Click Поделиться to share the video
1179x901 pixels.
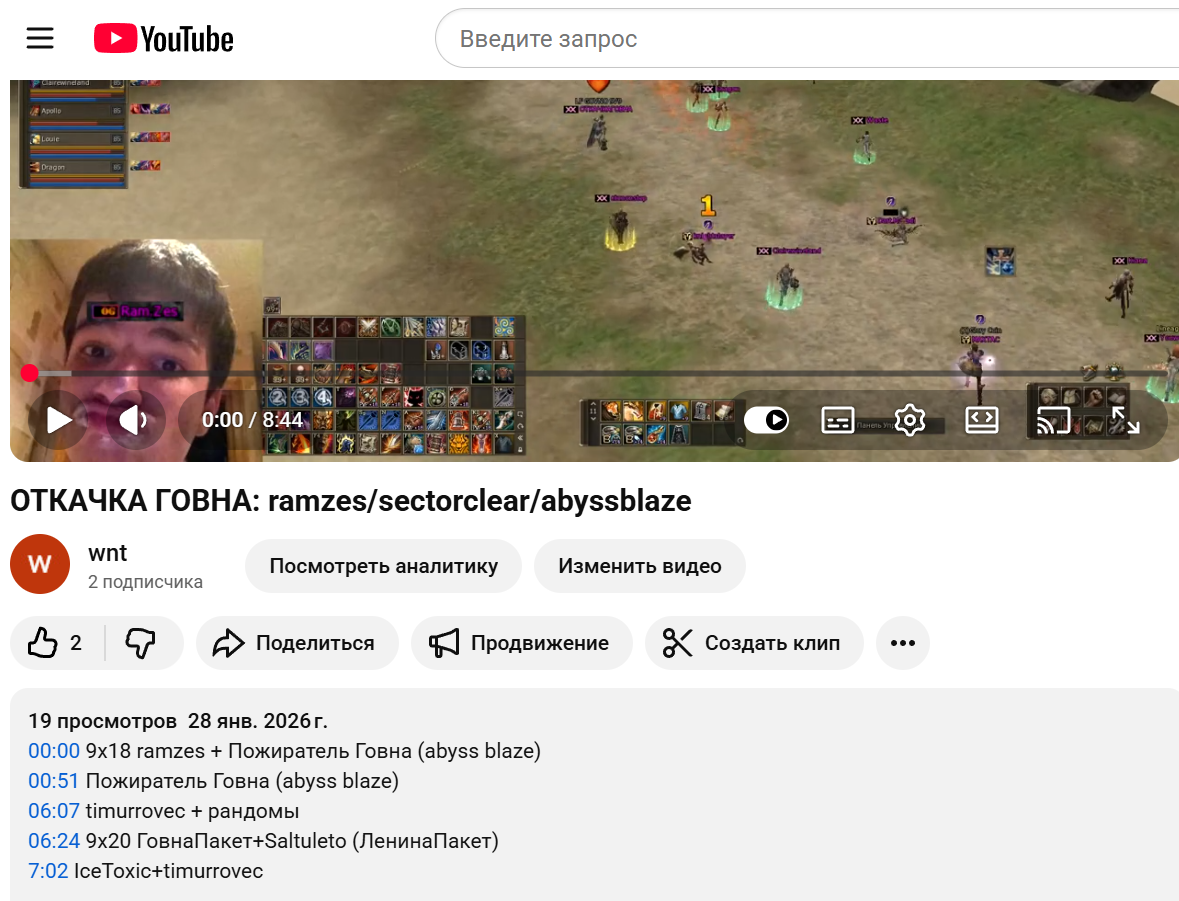pos(297,642)
